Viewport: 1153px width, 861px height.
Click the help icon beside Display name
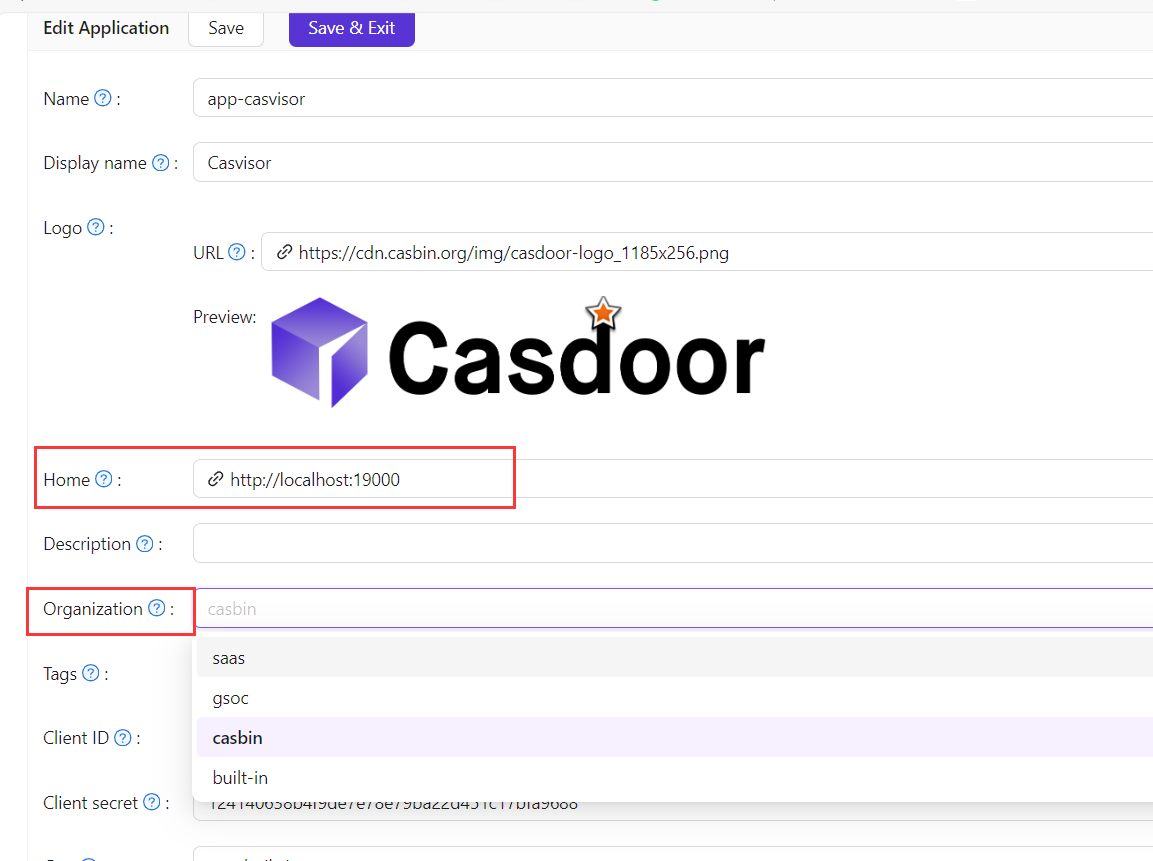click(160, 163)
